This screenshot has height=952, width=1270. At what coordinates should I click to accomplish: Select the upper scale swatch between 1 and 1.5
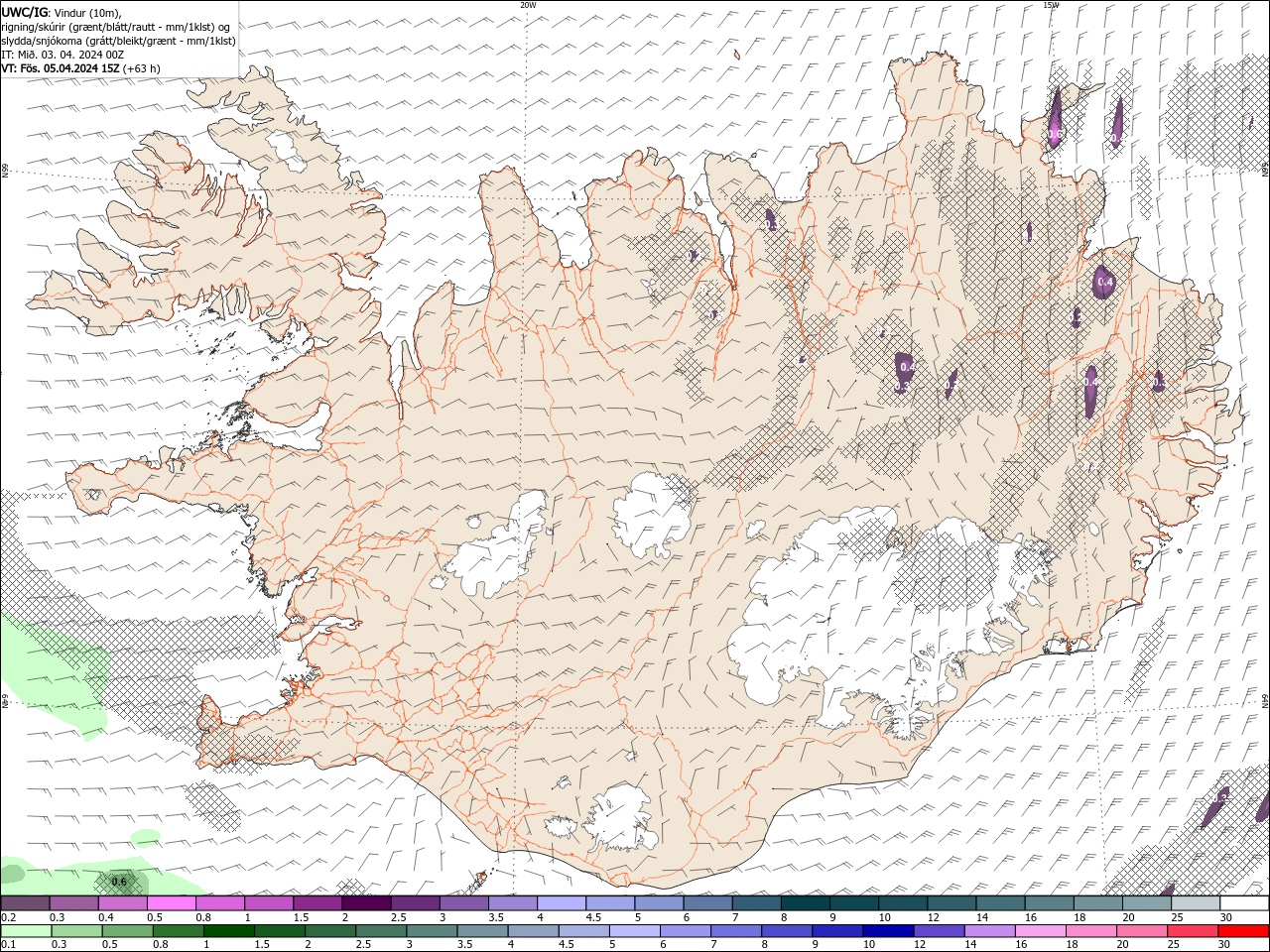pos(269,903)
